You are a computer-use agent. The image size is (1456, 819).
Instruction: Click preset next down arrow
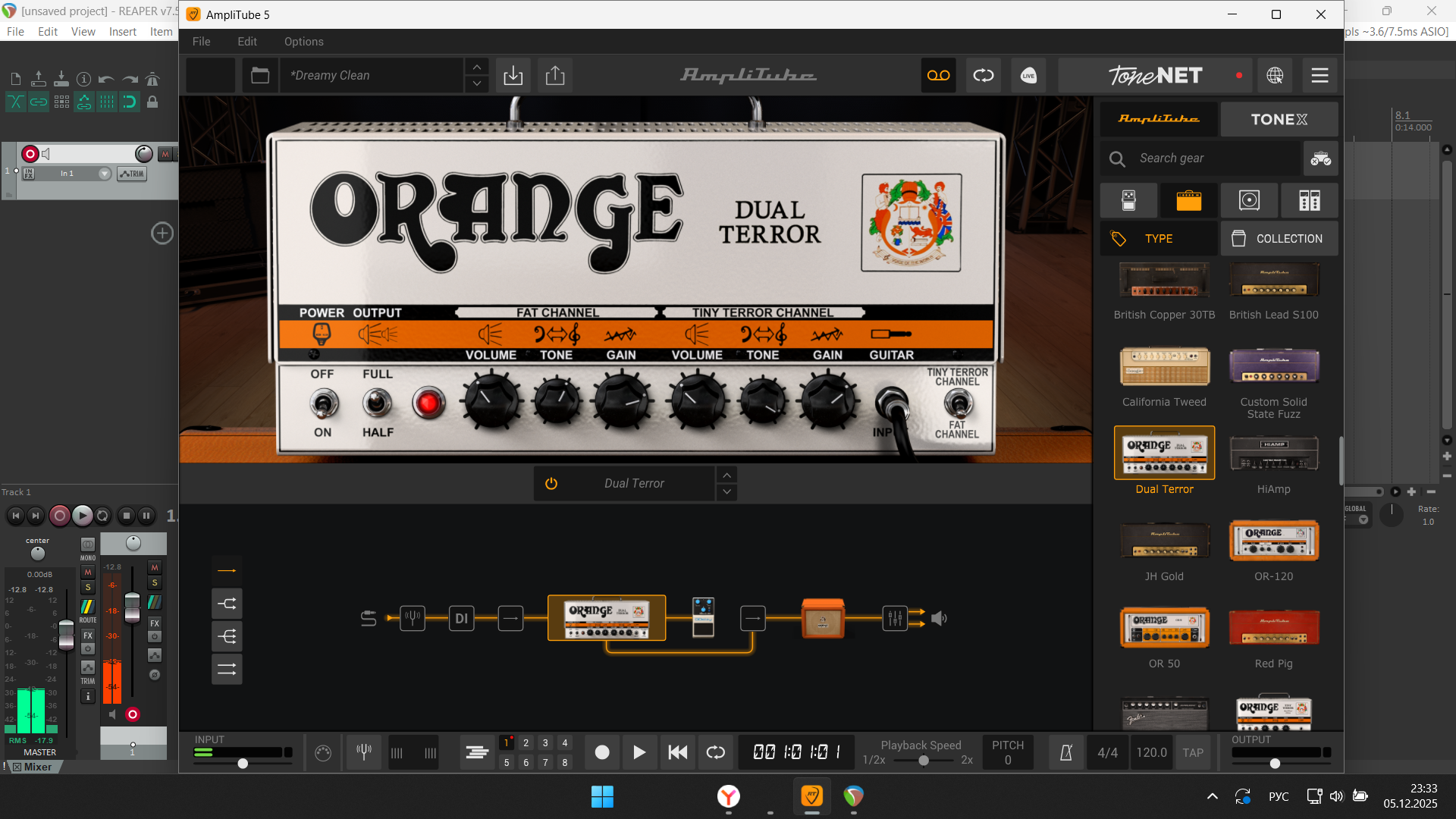pos(477,83)
